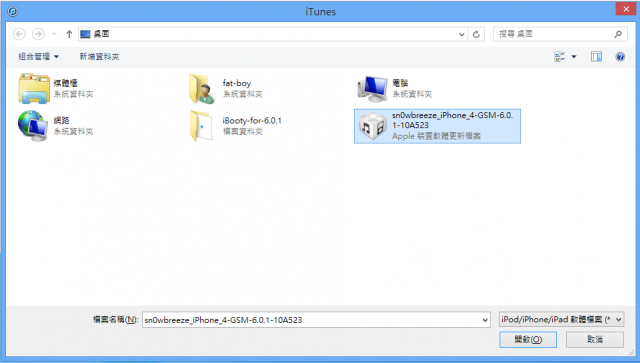
Task: Click the sn0wbreeze_iPhone_4-GSM-6.0.1-10A523 file name
Action: [452, 120]
